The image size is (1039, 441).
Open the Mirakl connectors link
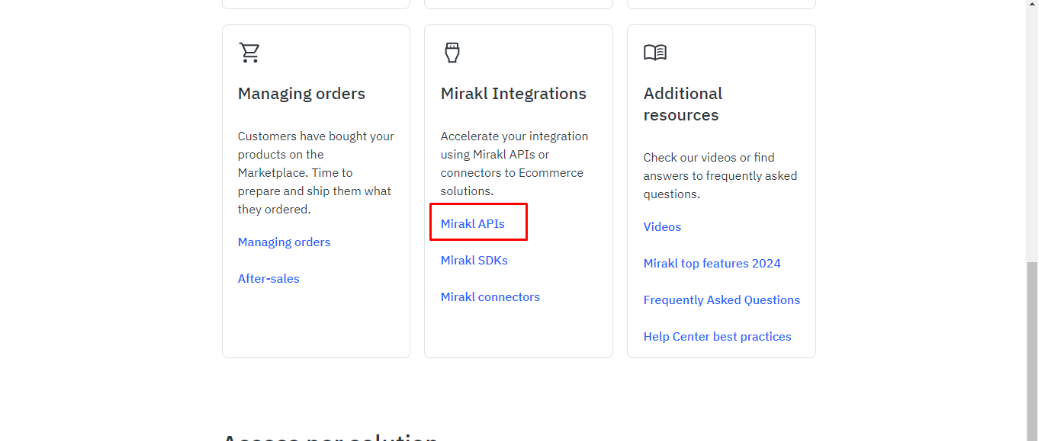(490, 297)
